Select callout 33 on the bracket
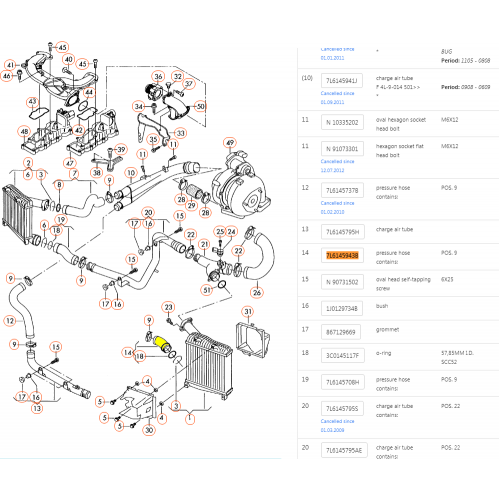The width and height of the screenshot is (500, 500). coord(180,133)
